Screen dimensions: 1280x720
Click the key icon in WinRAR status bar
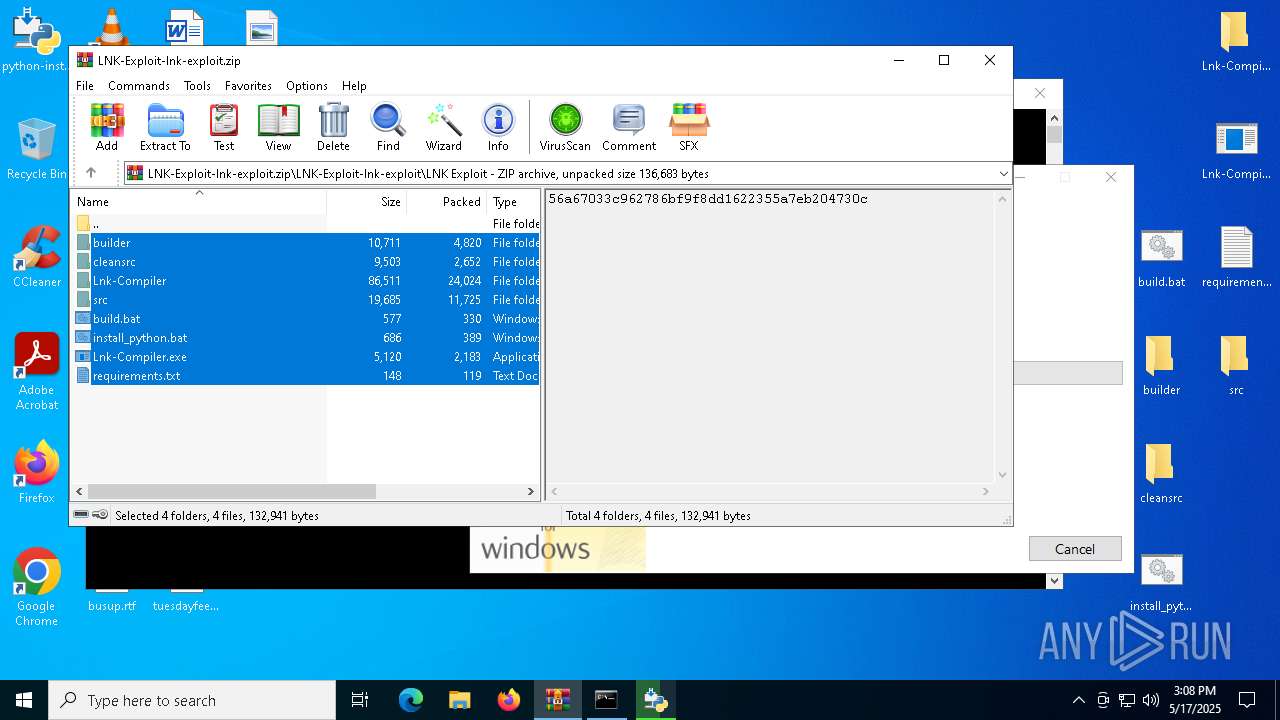[x=100, y=515]
